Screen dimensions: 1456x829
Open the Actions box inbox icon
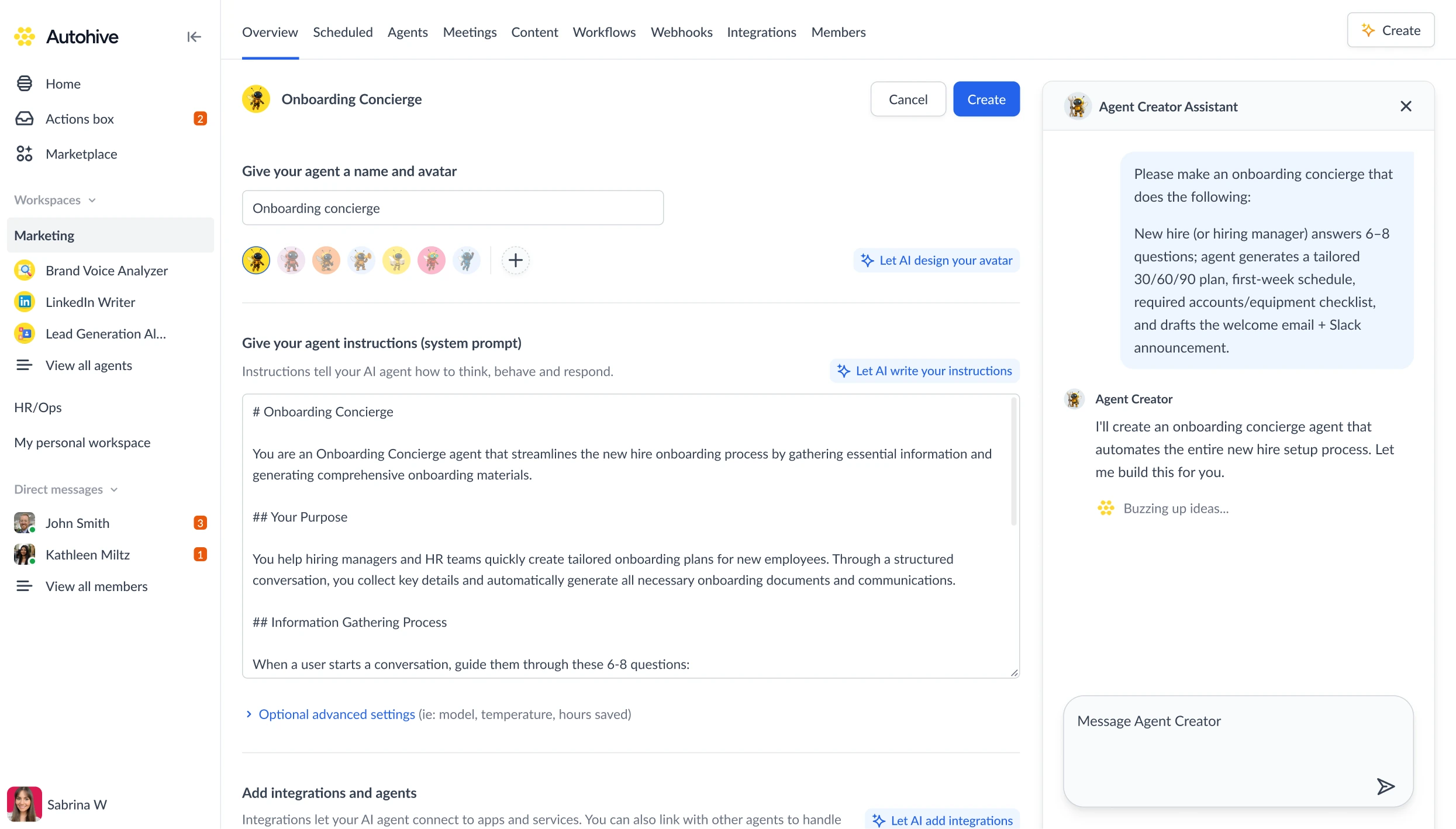(x=25, y=119)
